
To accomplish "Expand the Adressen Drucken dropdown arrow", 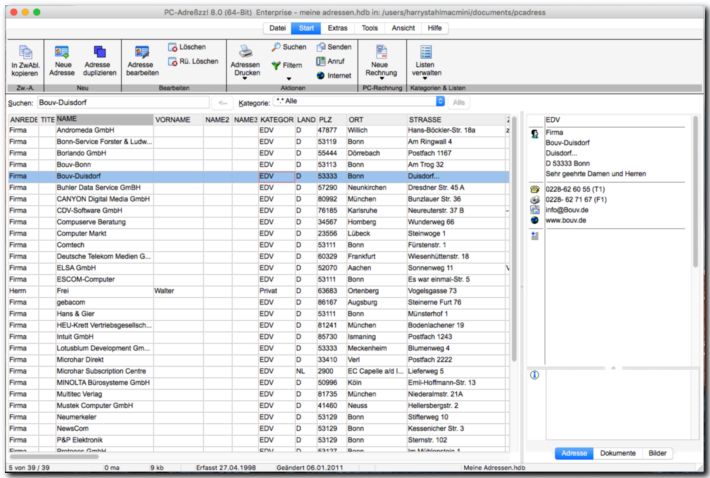I will tap(245, 79).
